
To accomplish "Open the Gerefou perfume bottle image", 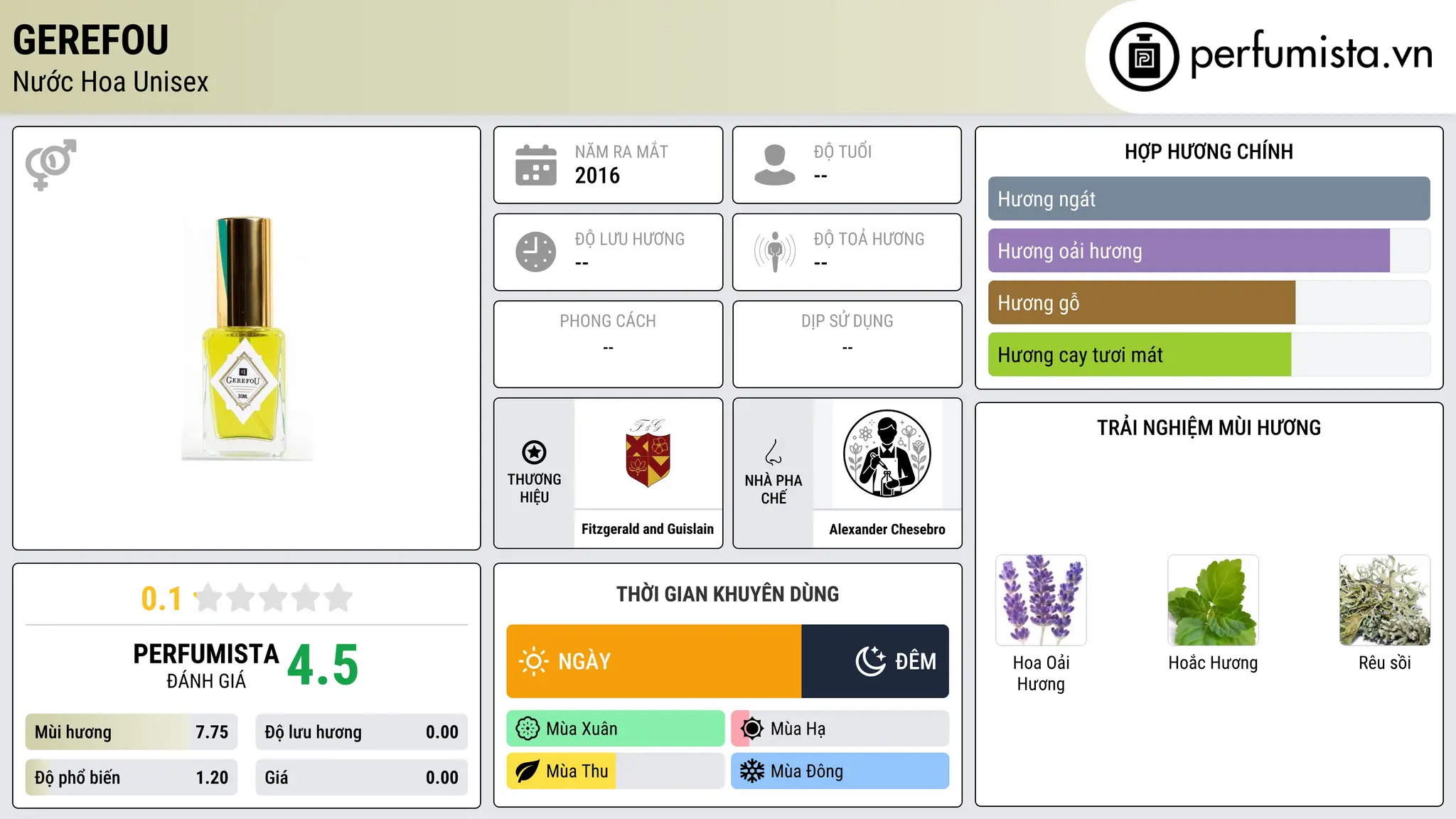I will click(x=247, y=338).
